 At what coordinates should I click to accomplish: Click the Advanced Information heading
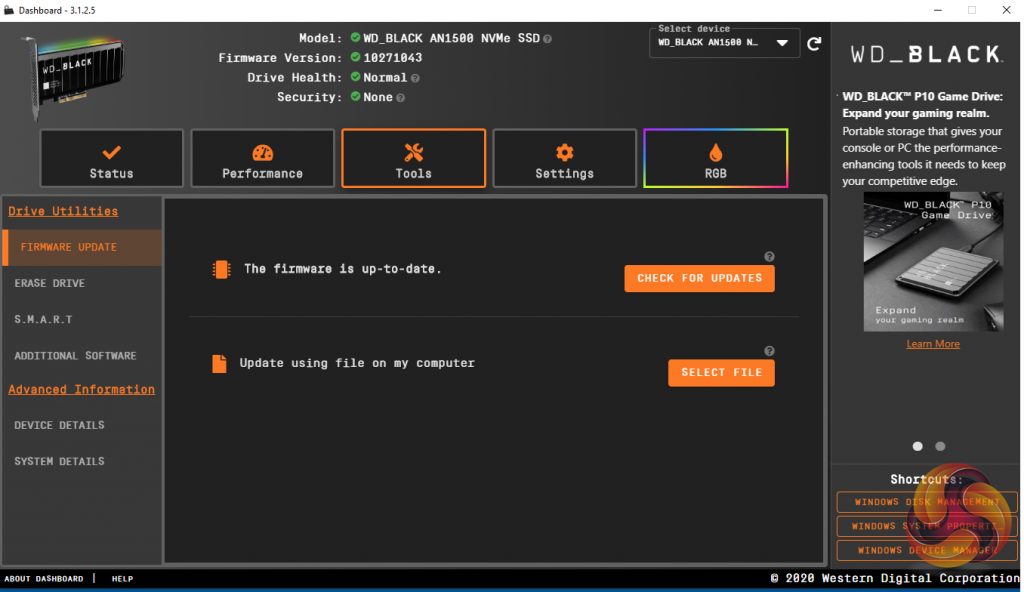tap(82, 389)
